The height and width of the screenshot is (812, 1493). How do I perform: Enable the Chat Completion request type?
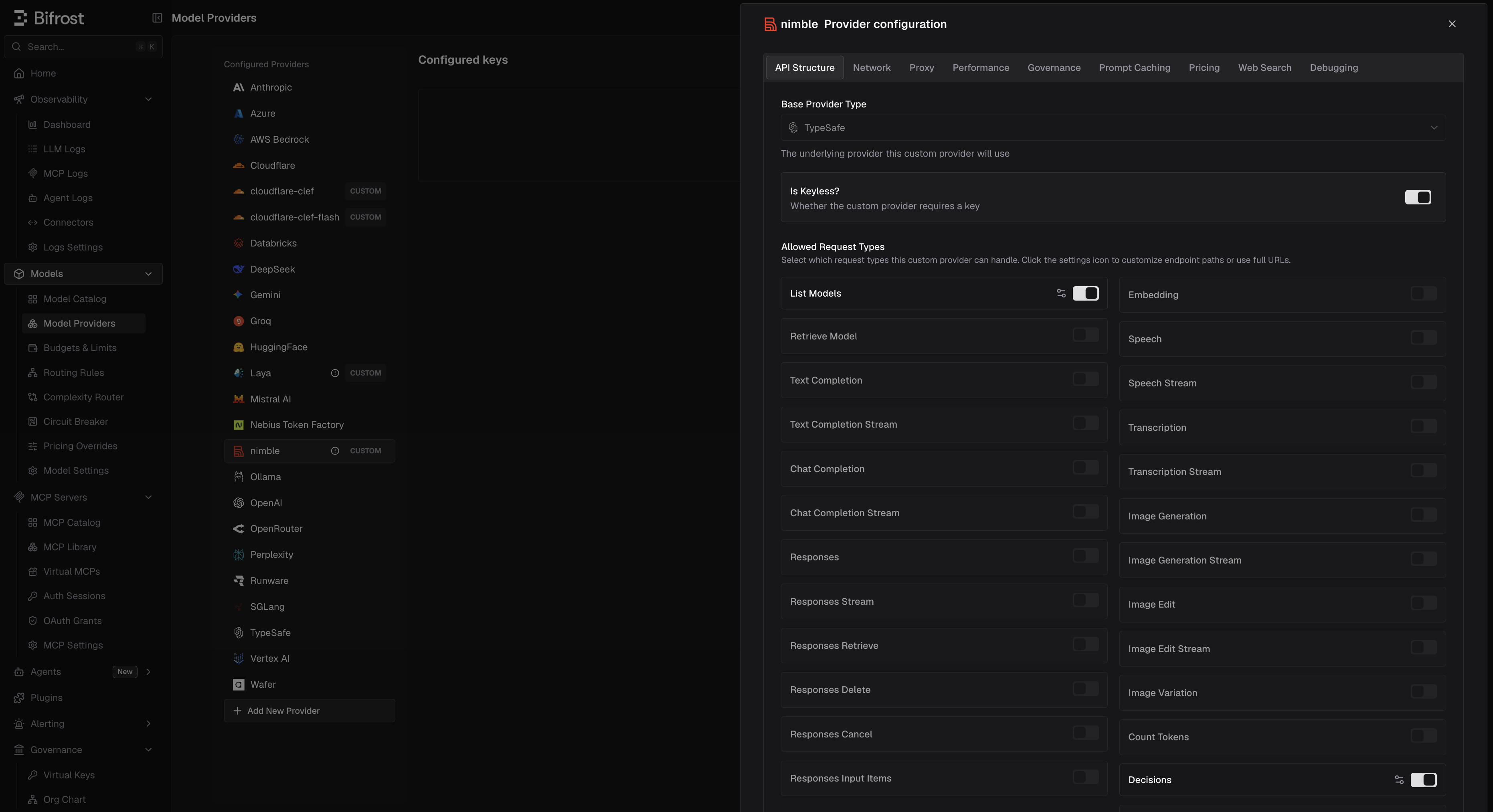(x=1086, y=467)
